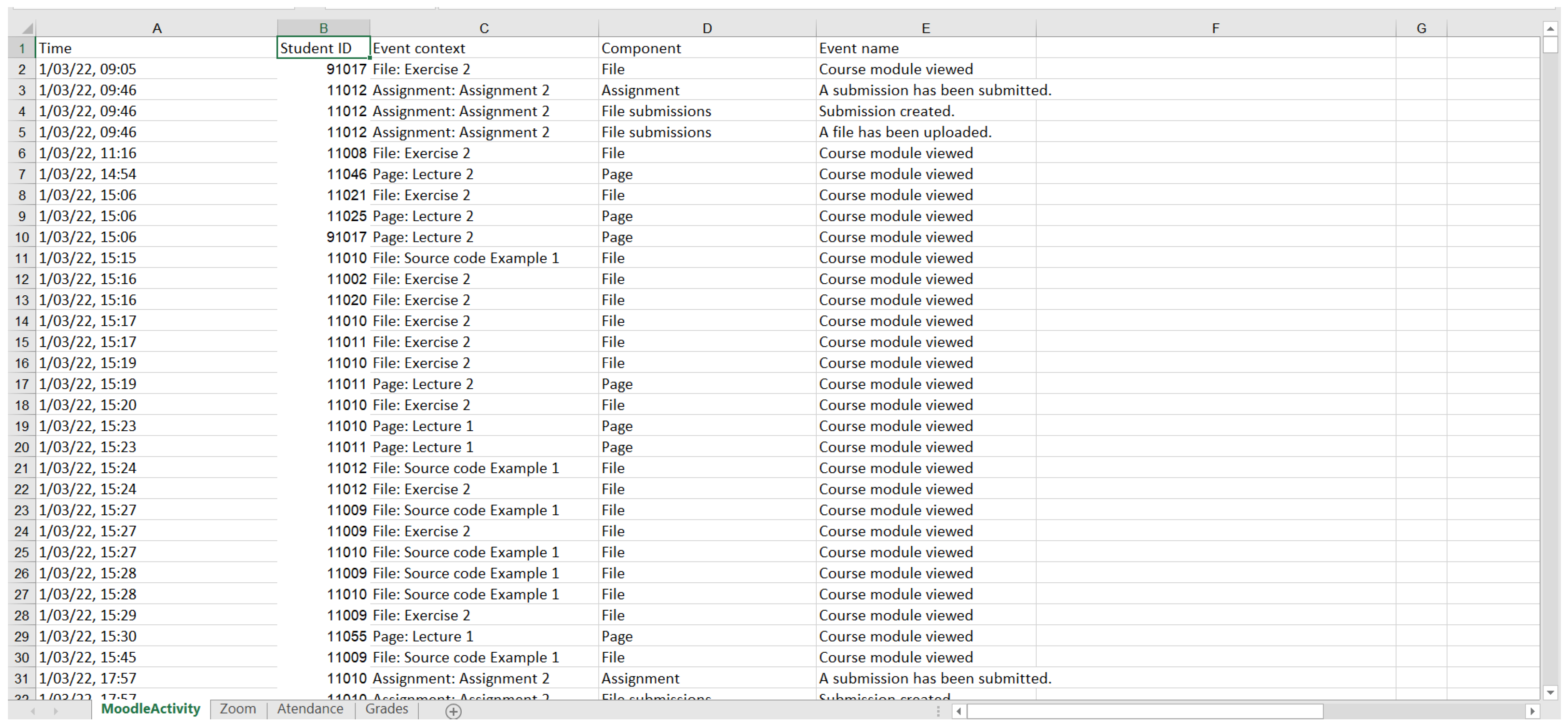
Task: Select the MoodleActivity sheet tab
Action: tap(150, 709)
